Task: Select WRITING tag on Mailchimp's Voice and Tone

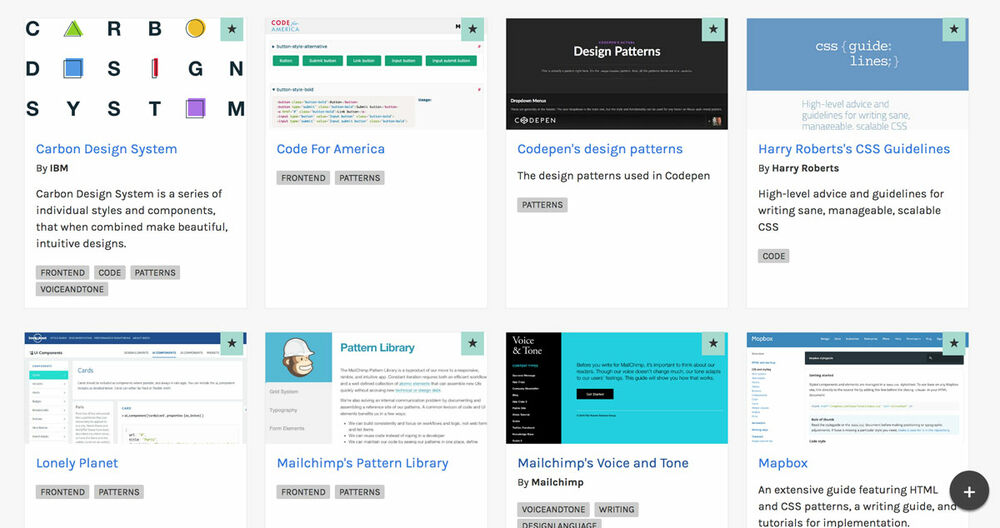Action: 617,510
